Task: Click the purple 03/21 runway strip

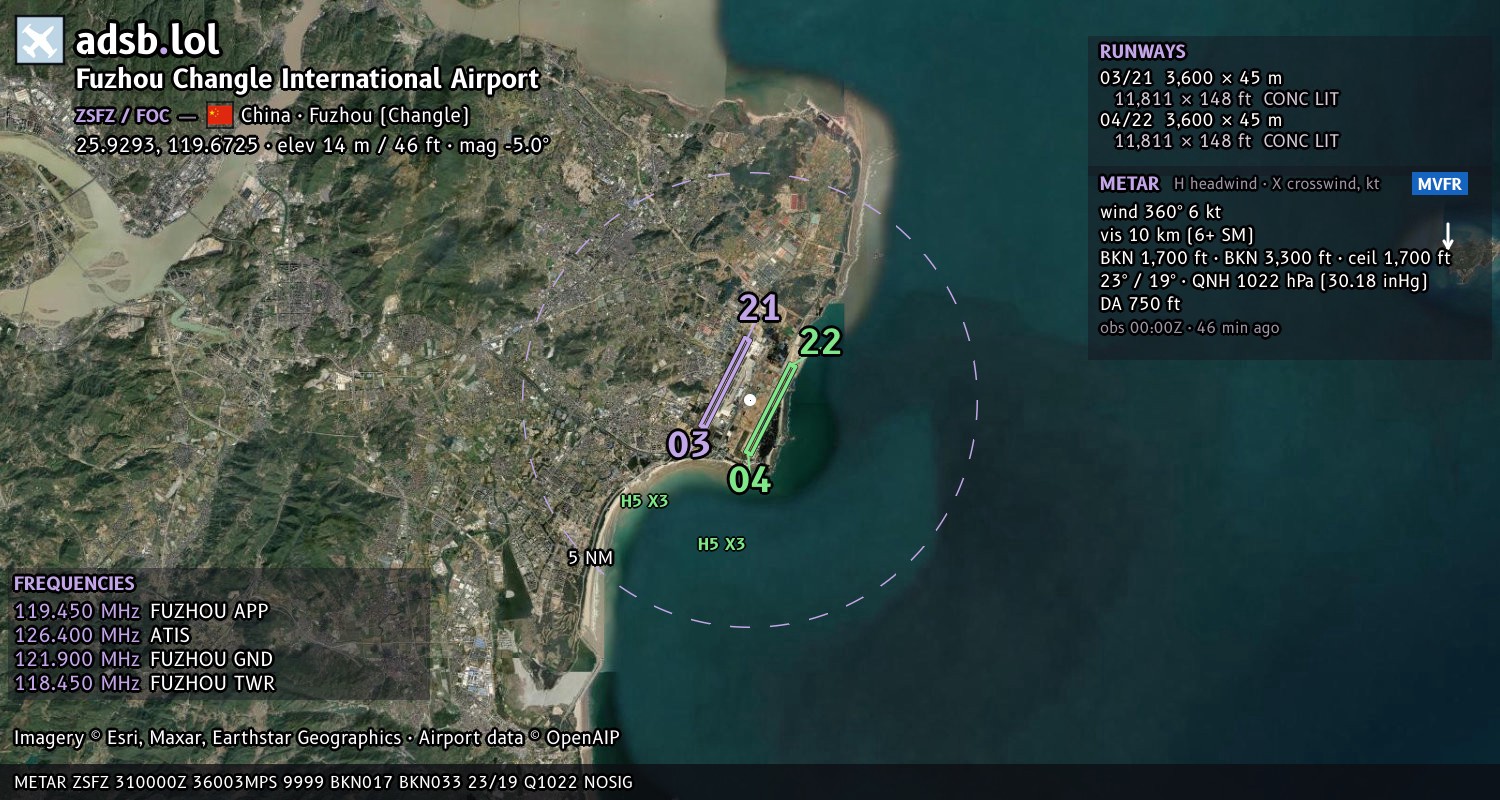Action: pos(725,384)
